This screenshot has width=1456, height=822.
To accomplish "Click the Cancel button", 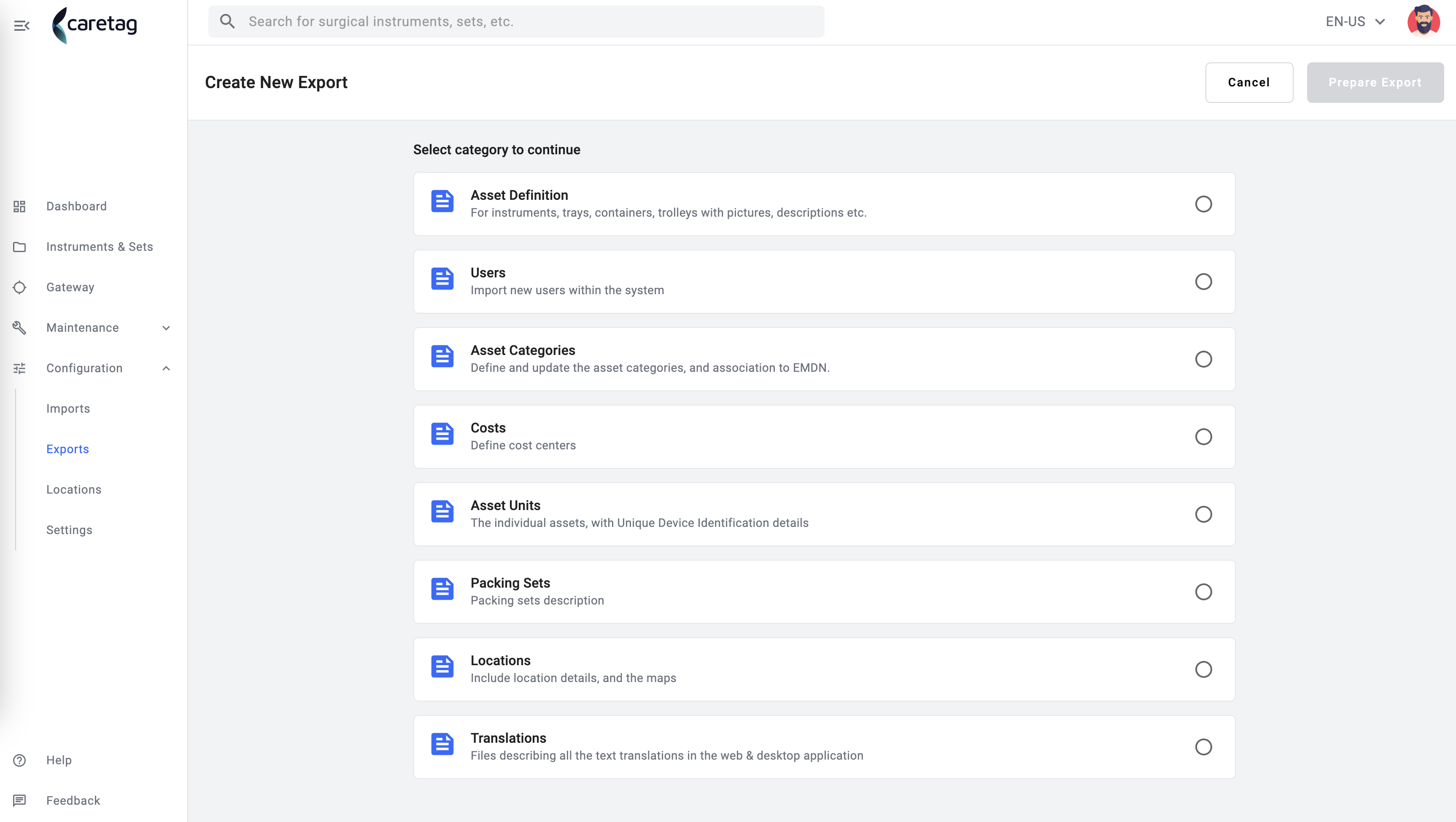I will (x=1249, y=83).
